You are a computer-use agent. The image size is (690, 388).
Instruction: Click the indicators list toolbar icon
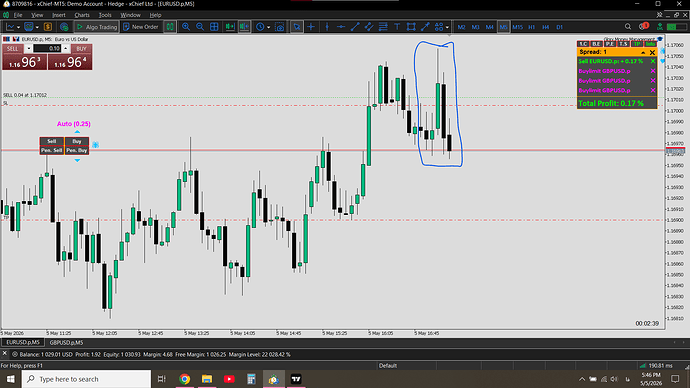29,27
